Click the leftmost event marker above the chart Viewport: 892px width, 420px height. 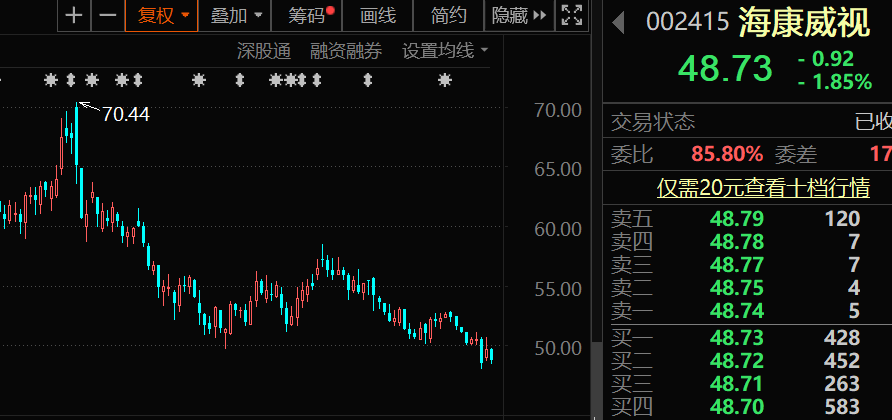(x=51, y=80)
